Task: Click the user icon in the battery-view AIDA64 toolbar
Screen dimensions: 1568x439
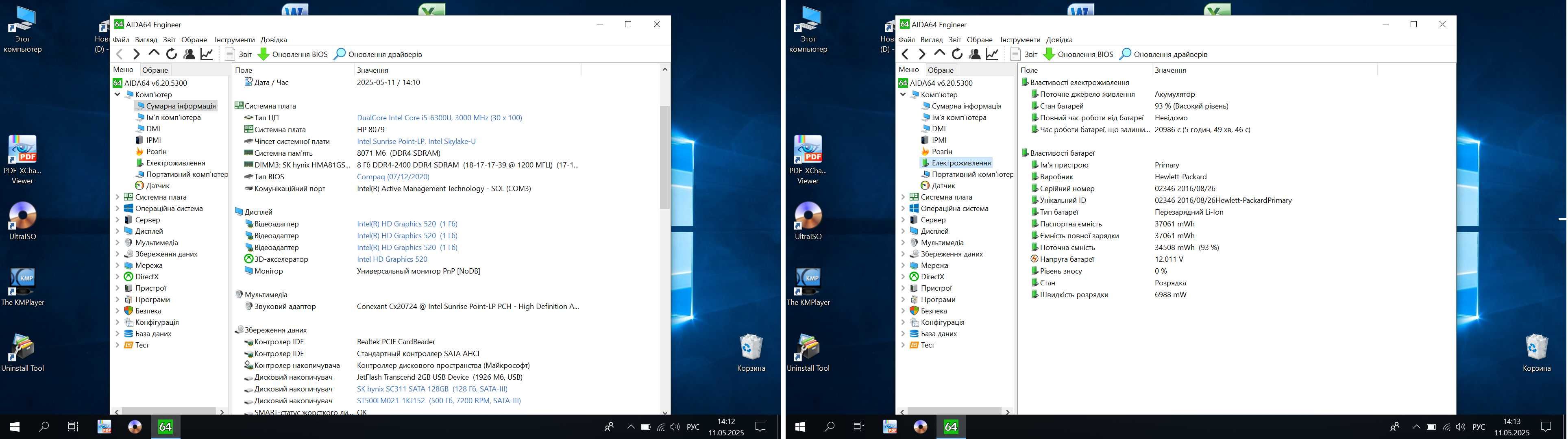Action: click(x=975, y=54)
